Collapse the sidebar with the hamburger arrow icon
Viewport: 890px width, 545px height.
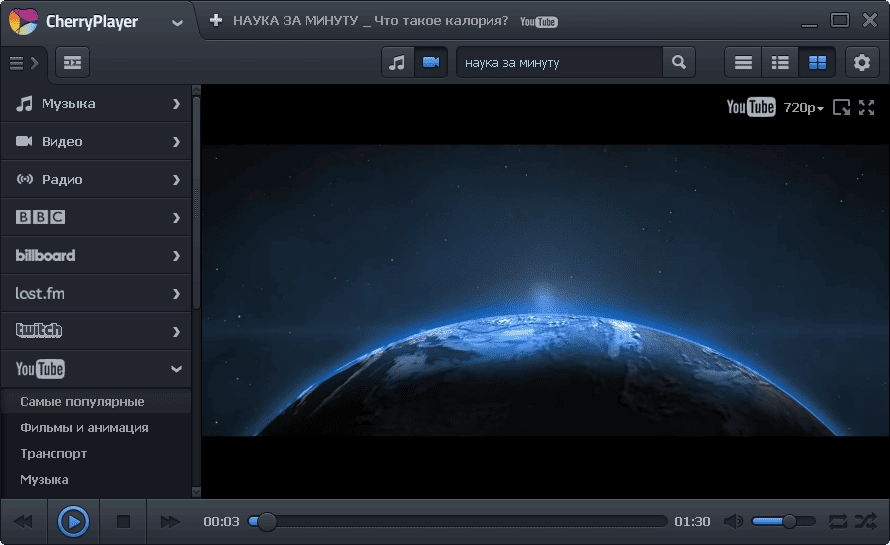23,63
